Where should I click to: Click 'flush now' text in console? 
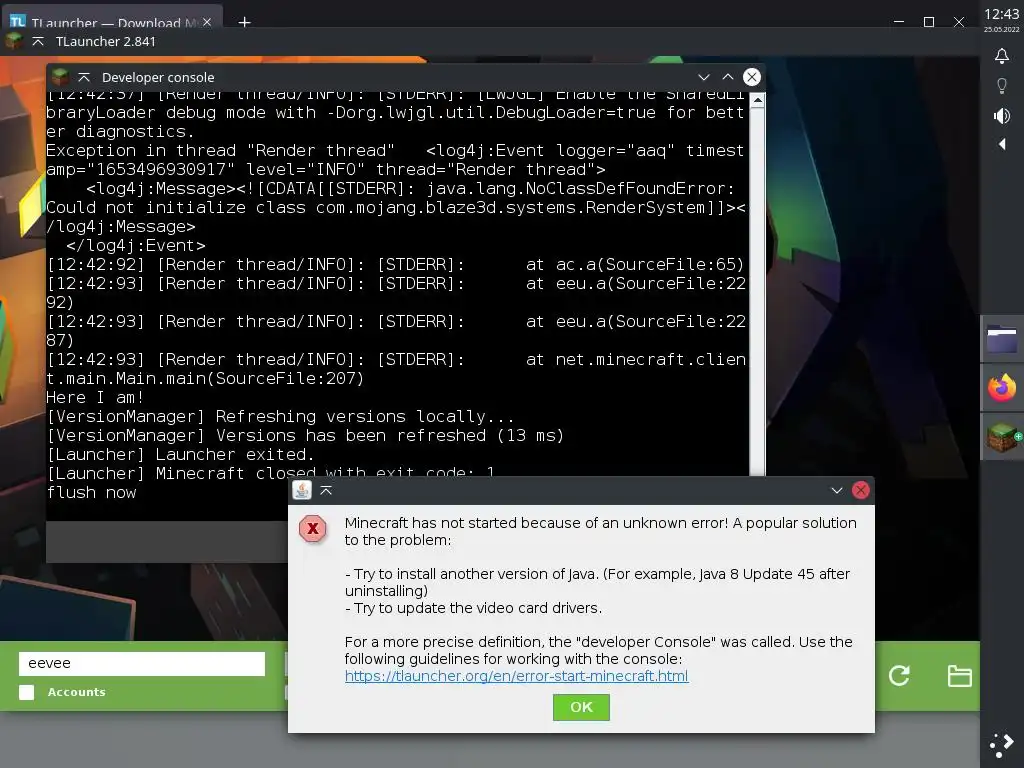pos(91,492)
